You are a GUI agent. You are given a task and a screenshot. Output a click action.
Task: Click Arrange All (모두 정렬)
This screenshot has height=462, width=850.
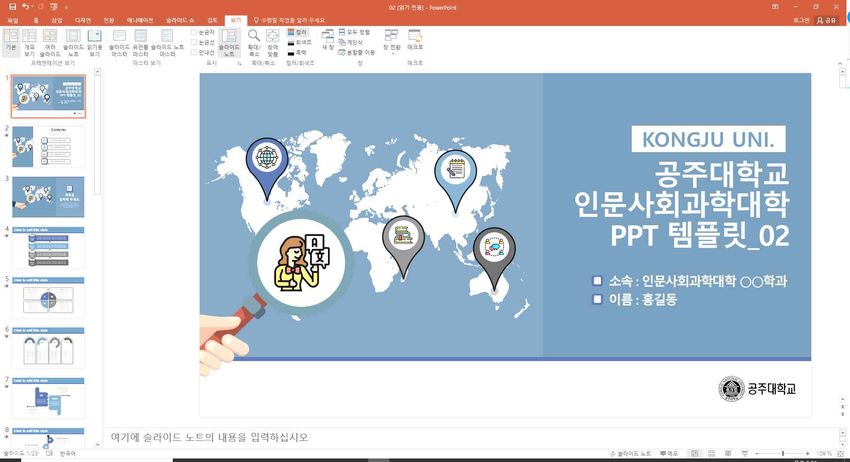(354, 33)
